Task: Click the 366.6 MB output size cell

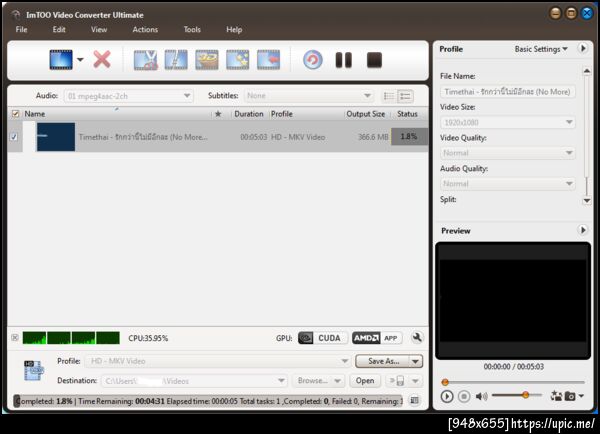Action: point(373,137)
